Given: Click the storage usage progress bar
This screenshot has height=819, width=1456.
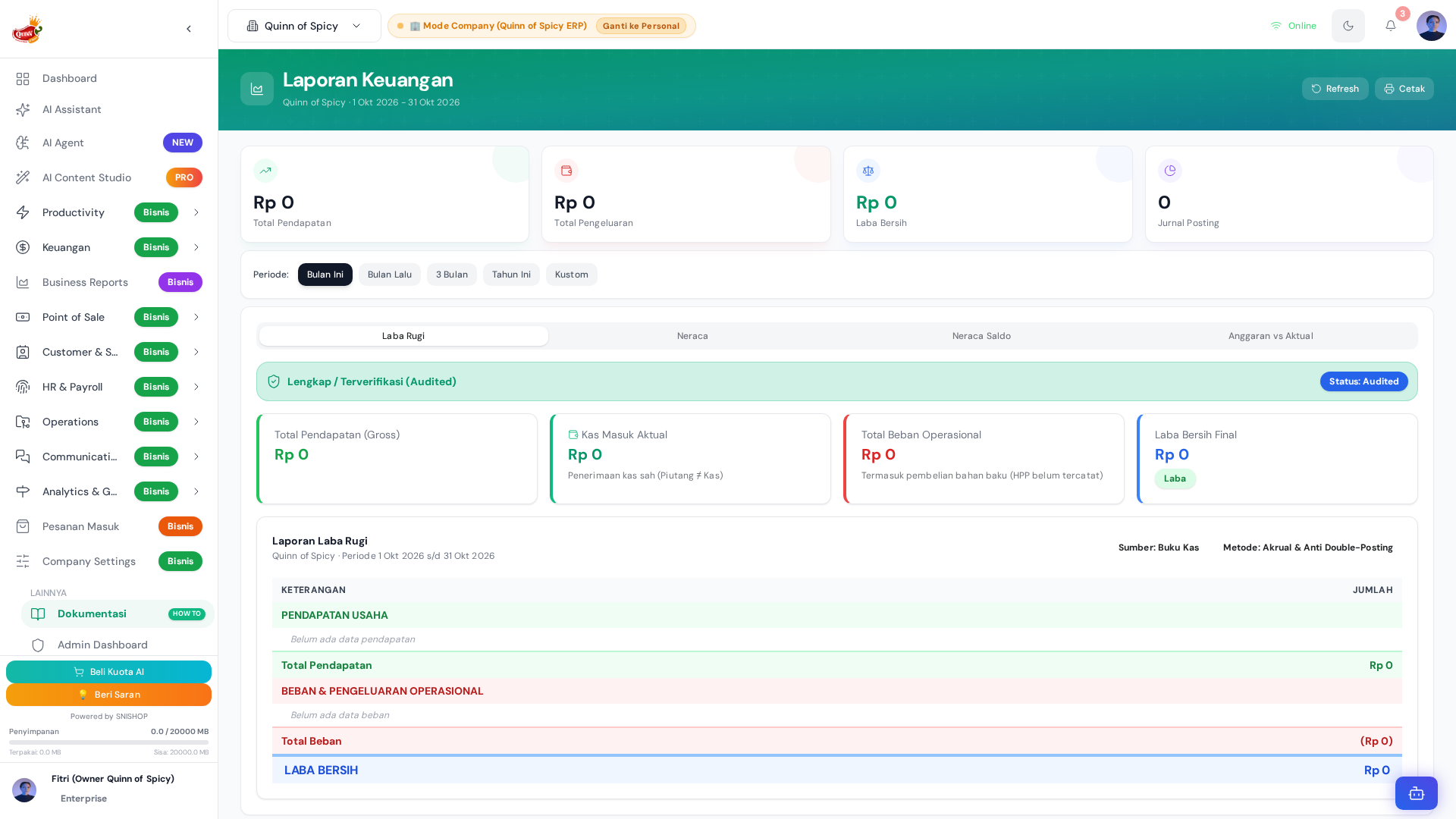Looking at the screenshot, I should [x=108, y=742].
